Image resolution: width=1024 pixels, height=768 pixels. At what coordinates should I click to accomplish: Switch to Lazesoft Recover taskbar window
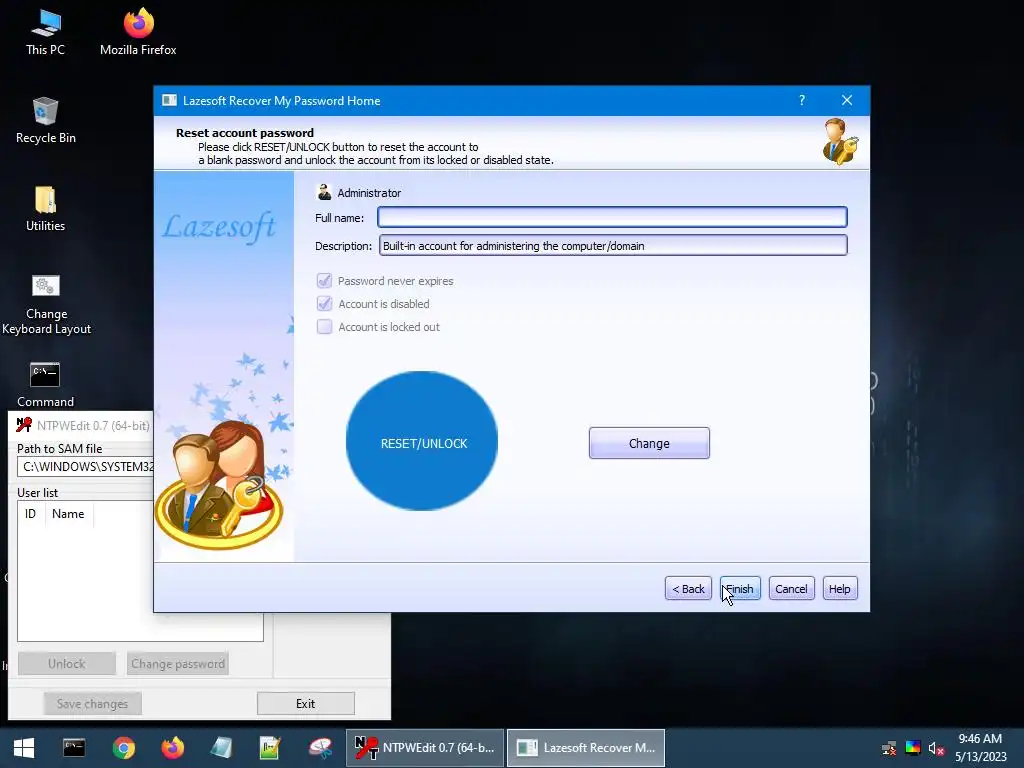click(x=586, y=748)
